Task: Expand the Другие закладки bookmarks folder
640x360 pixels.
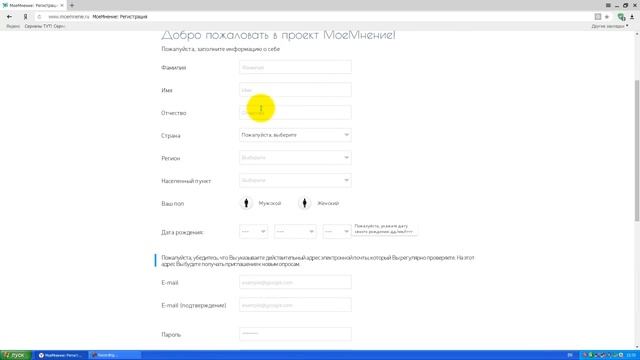Action: [610, 26]
